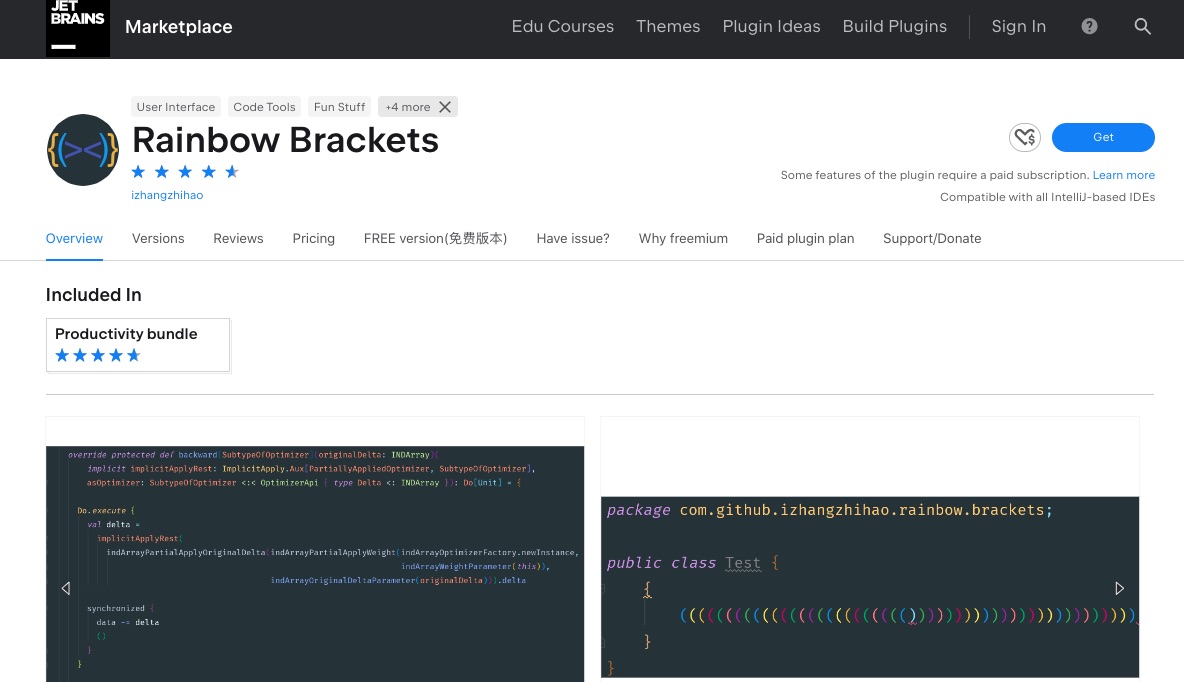Open the Support/Donate tab
The height and width of the screenshot is (682, 1184).
pyautogui.click(x=932, y=239)
